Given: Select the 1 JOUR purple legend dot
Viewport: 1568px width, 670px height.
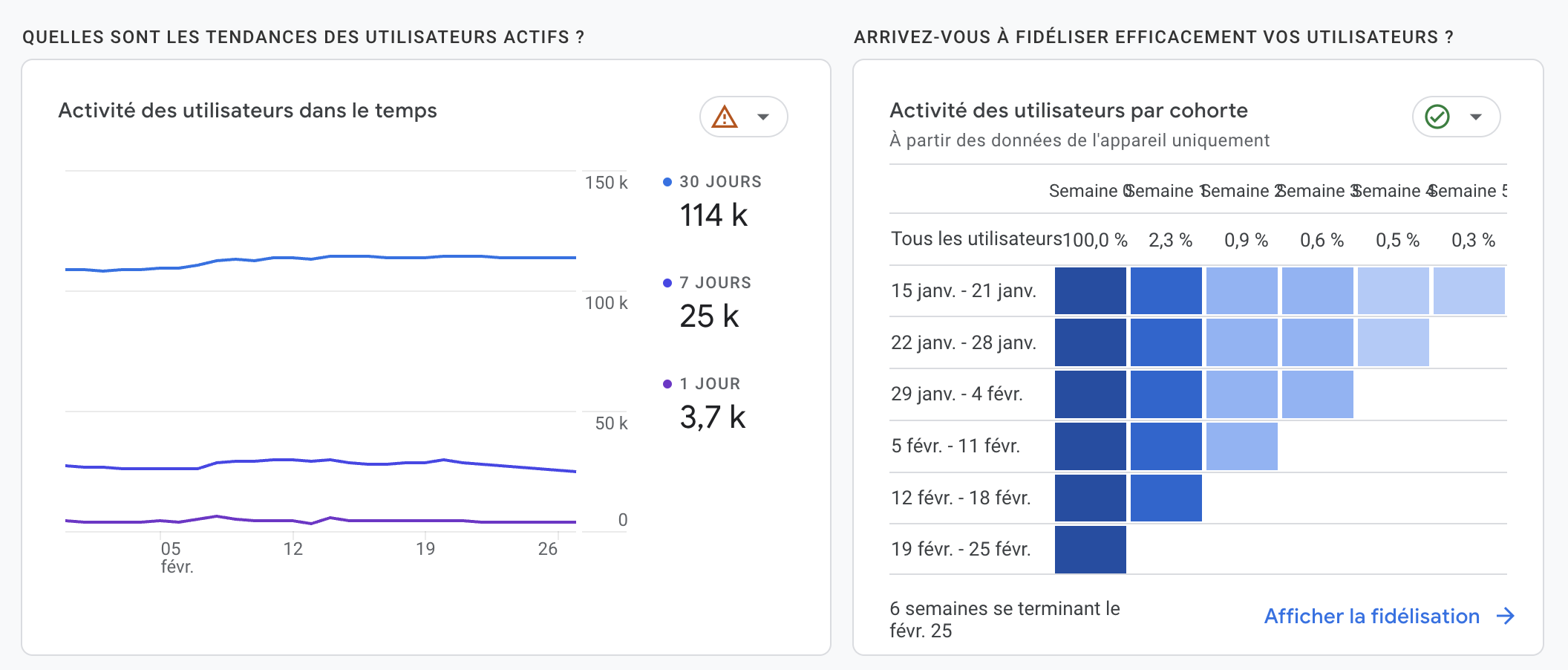Looking at the screenshot, I should pos(667,384).
